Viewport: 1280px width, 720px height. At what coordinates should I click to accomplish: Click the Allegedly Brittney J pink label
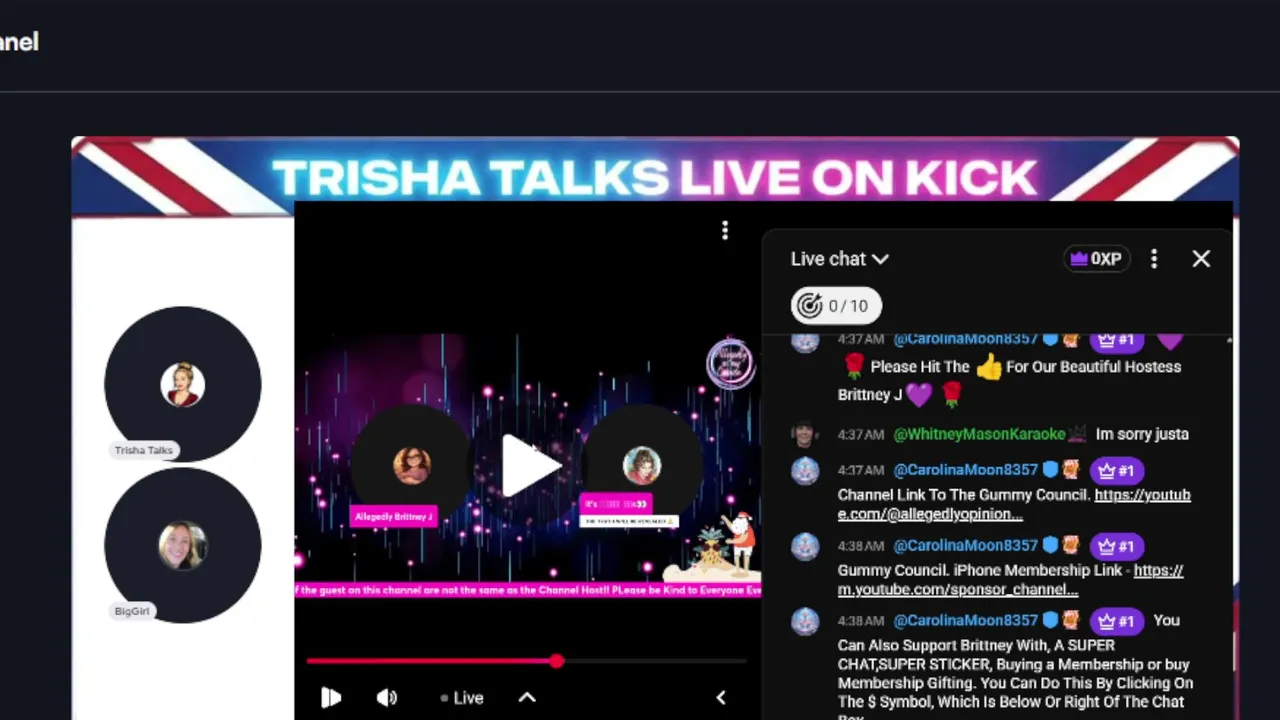(394, 517)
